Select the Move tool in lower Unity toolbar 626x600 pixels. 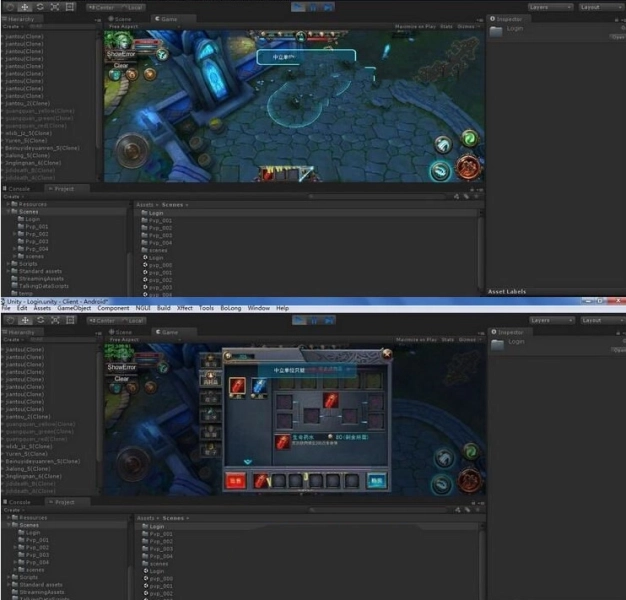[x=25, y=320]
